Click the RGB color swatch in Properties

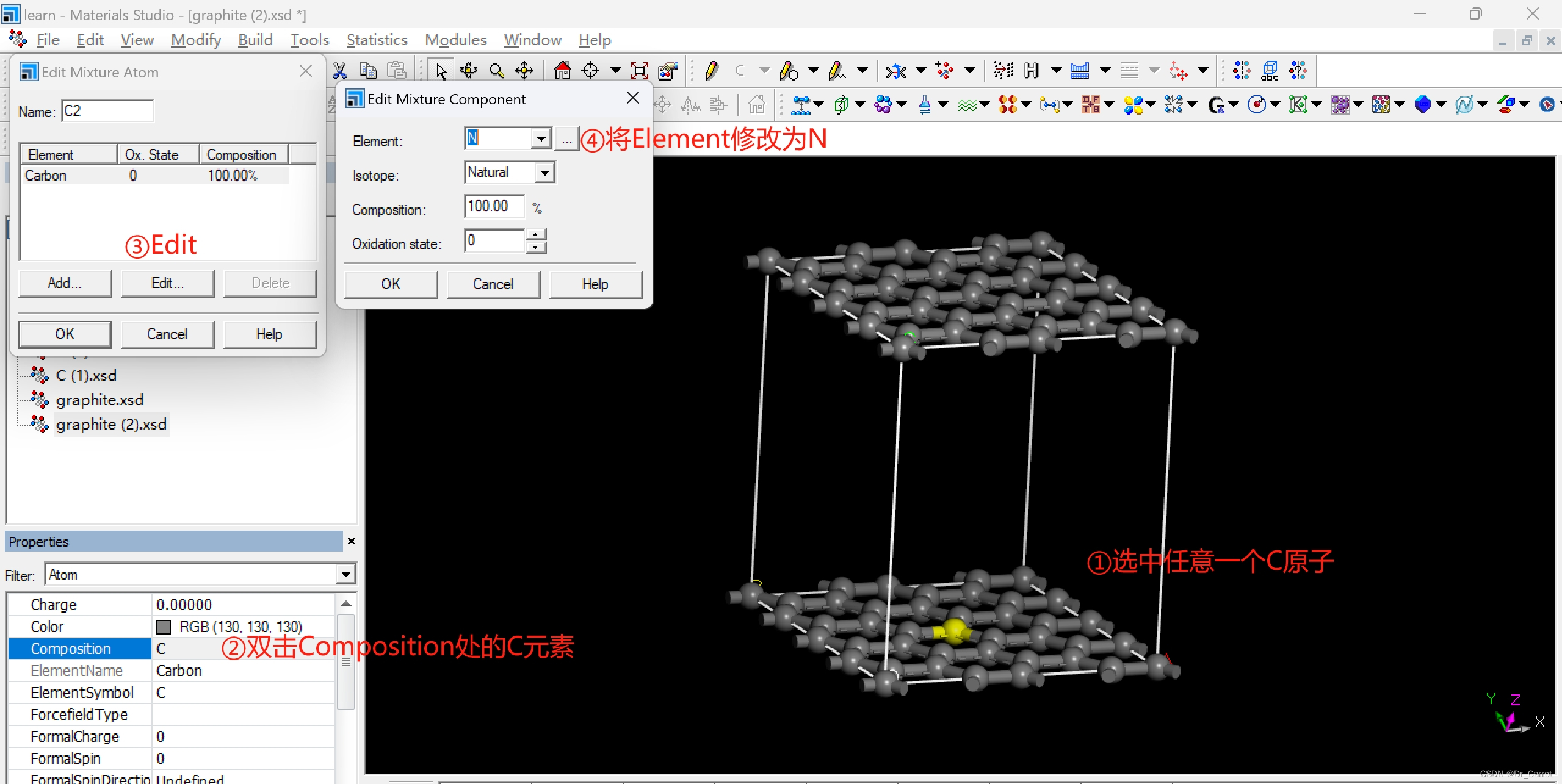164,627
